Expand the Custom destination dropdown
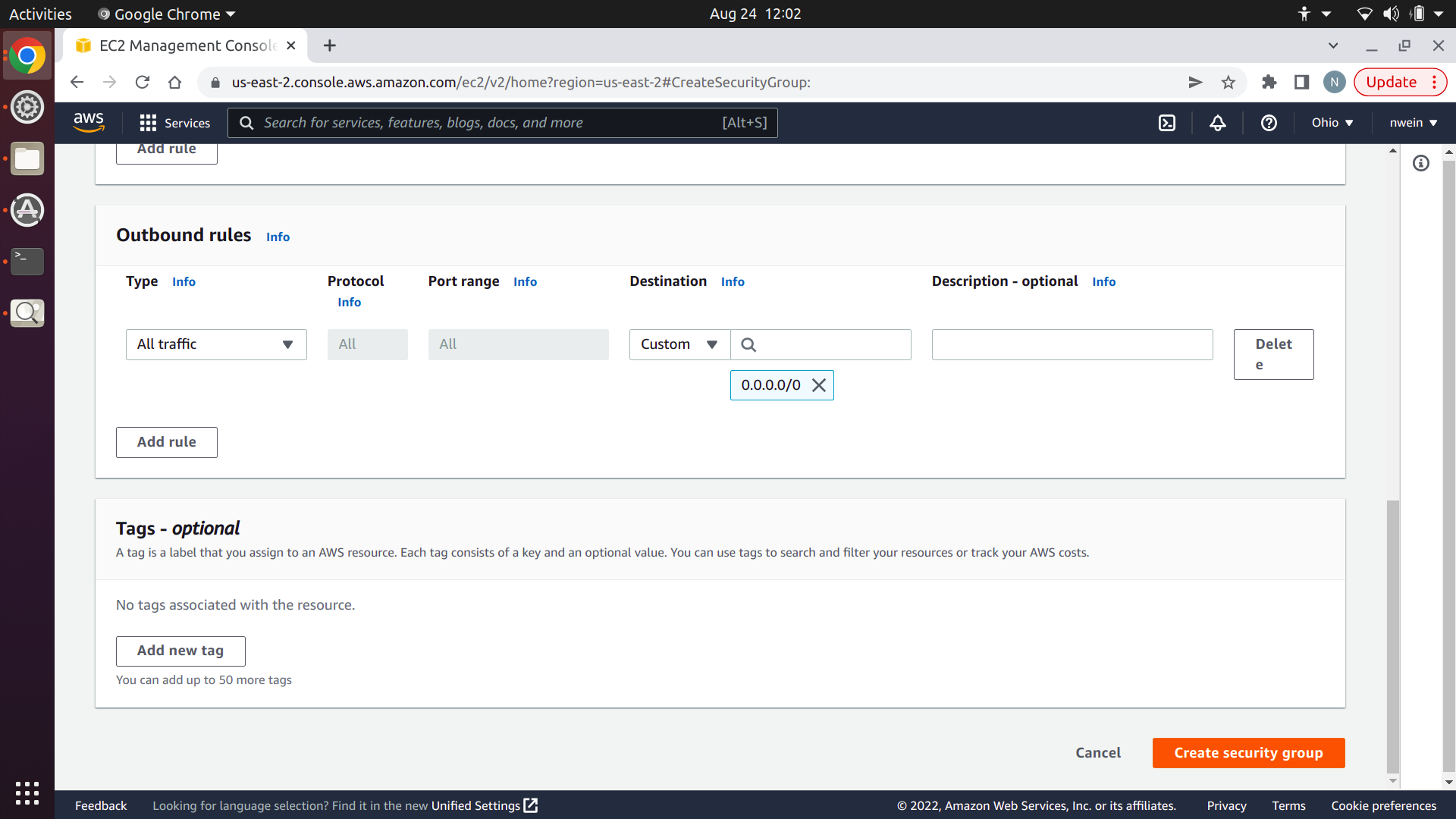This screenshot has height=819, width=1456. [679, 344]
